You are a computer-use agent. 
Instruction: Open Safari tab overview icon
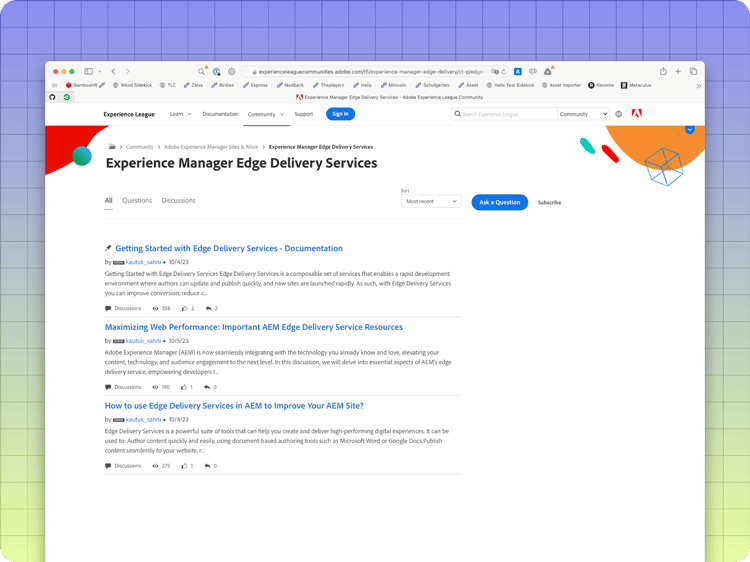(693, 72)
